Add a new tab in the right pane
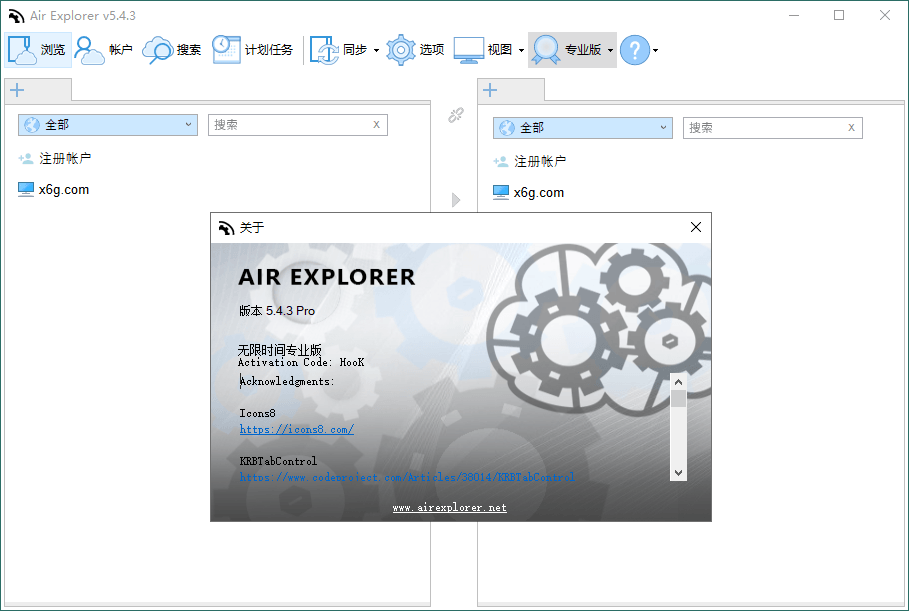This screenshot has height=611, width=909. pos(489,89)
